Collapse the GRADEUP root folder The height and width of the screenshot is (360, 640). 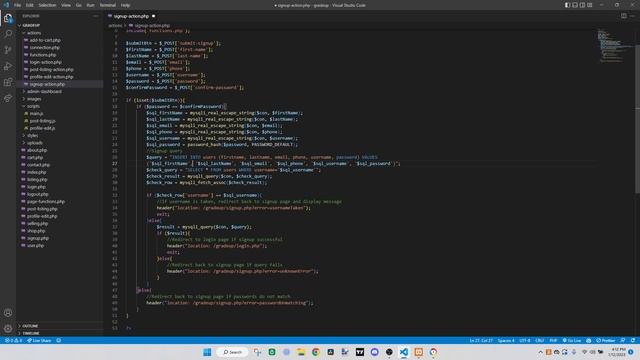[x=60, y=25]
